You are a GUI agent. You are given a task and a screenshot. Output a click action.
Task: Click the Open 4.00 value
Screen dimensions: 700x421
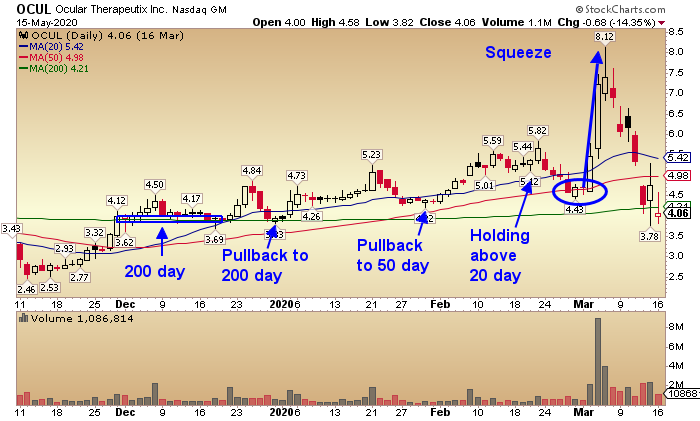point(279,22)
